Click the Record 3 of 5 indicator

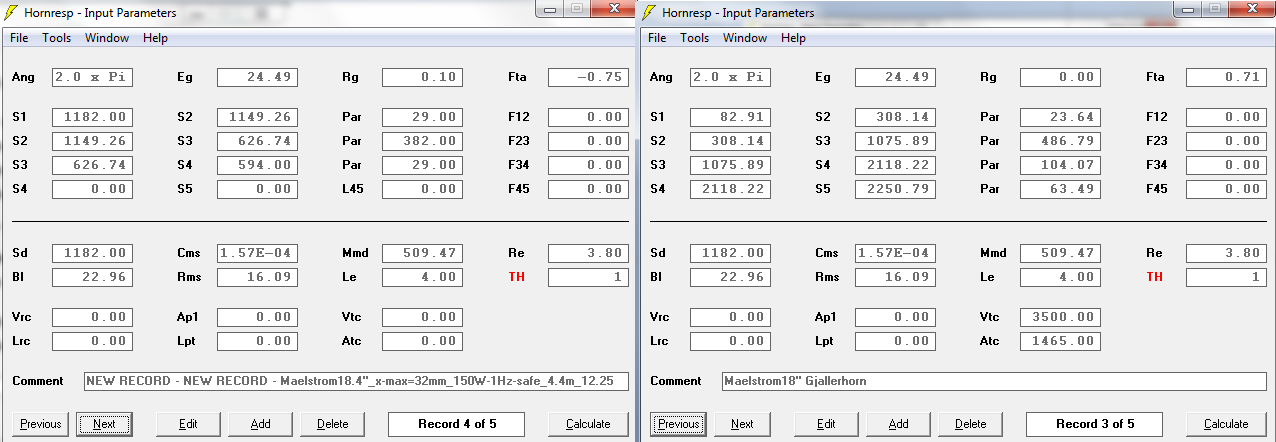(x=1094, y=424)
